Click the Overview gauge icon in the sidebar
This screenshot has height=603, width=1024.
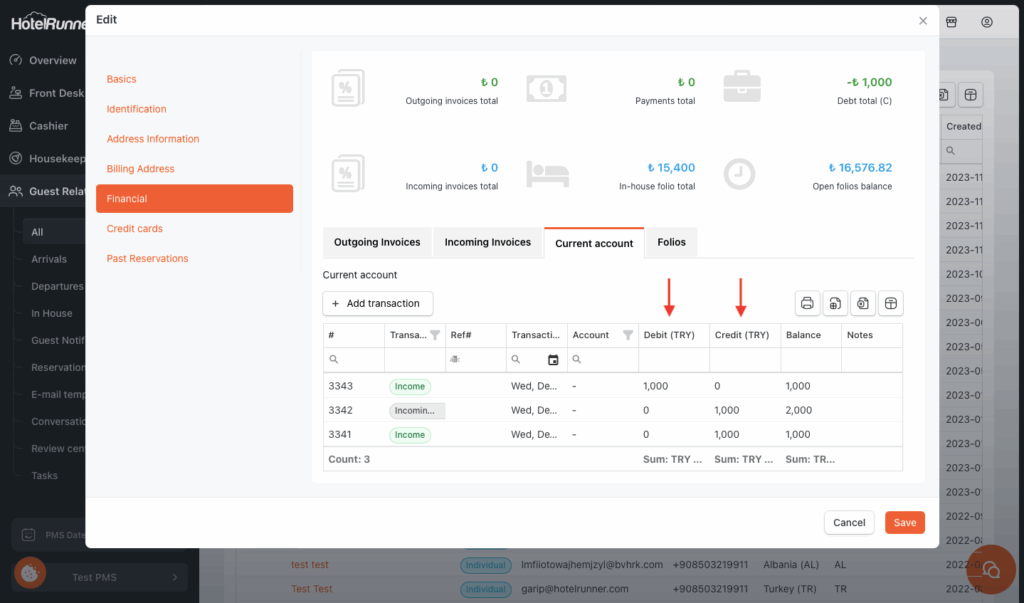coord(15,60)
